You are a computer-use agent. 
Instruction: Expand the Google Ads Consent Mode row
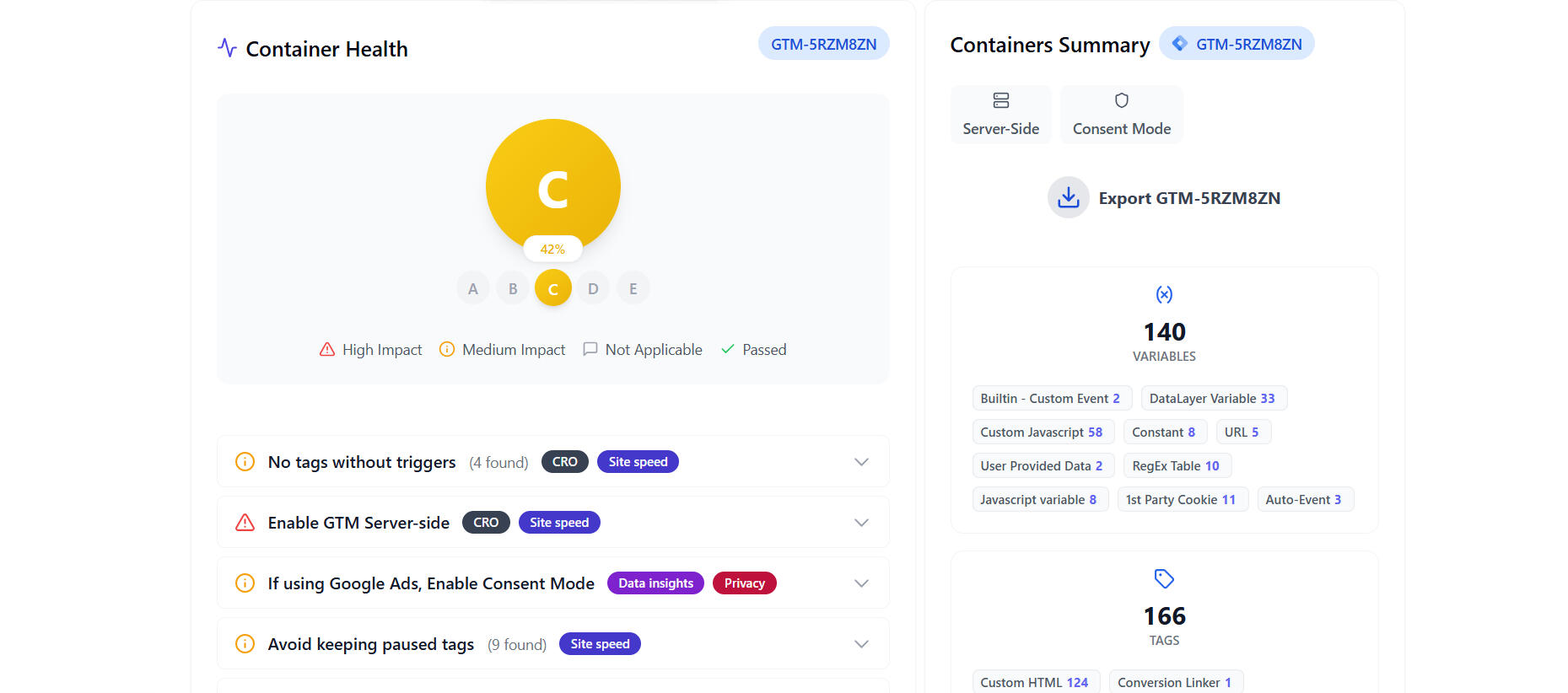[x=861, y=583]
